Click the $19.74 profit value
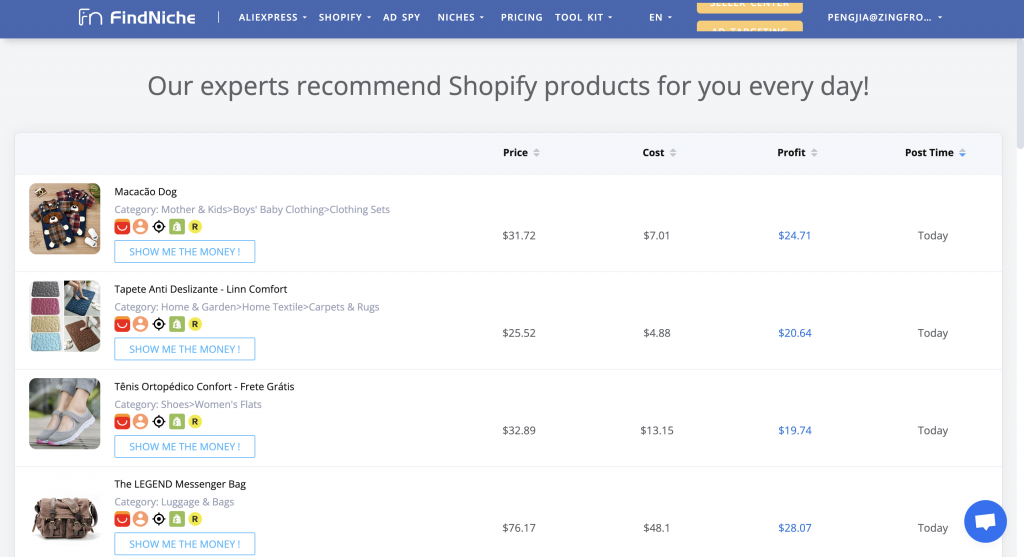 [x=795, y=430]
